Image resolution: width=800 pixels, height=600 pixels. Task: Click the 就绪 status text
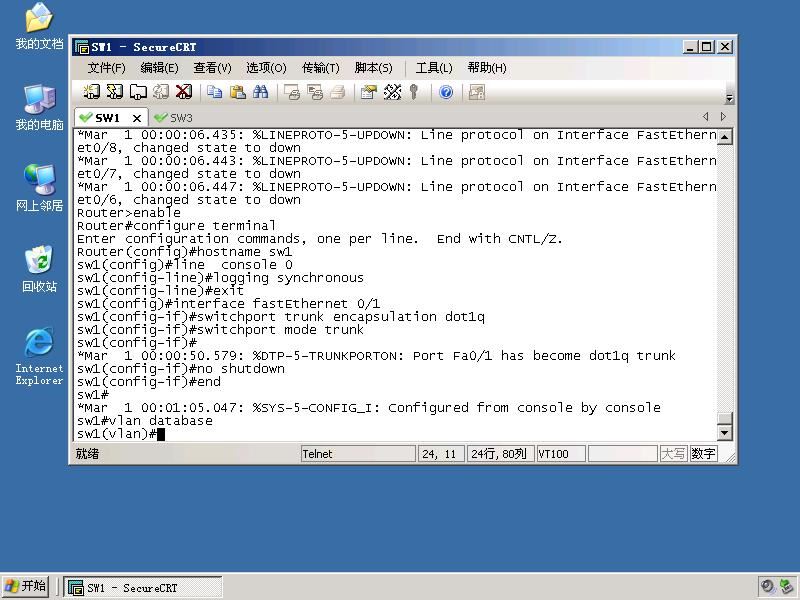(x=87, y=454)
